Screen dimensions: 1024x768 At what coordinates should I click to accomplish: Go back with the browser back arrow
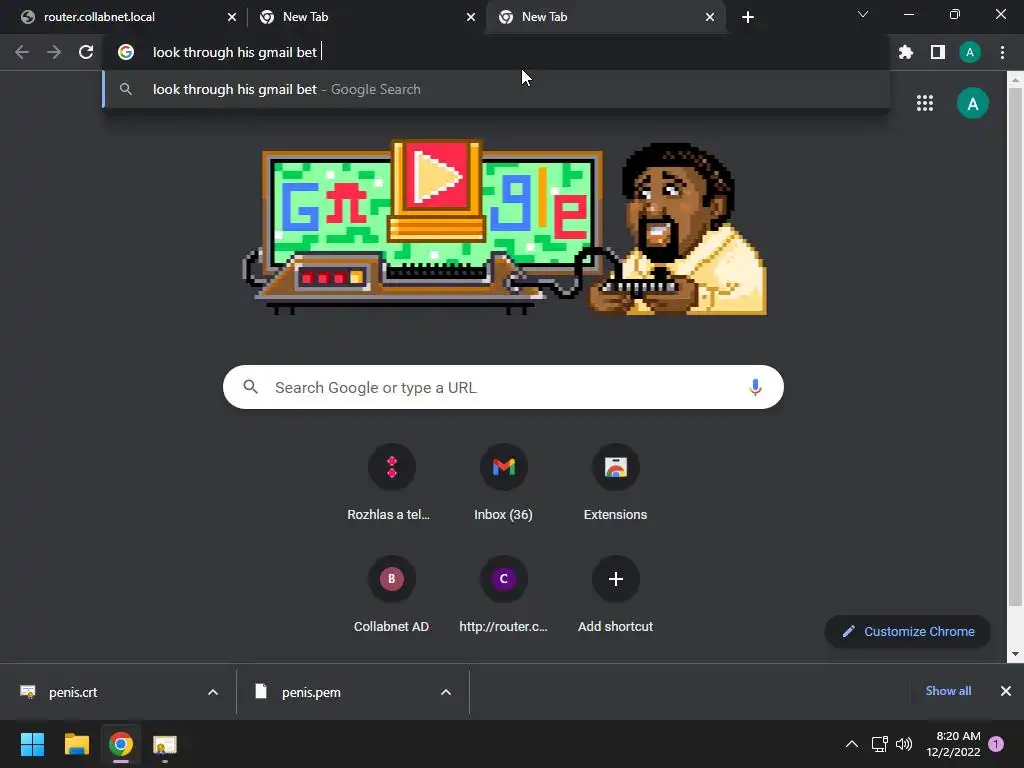click(x=22, y=52)
